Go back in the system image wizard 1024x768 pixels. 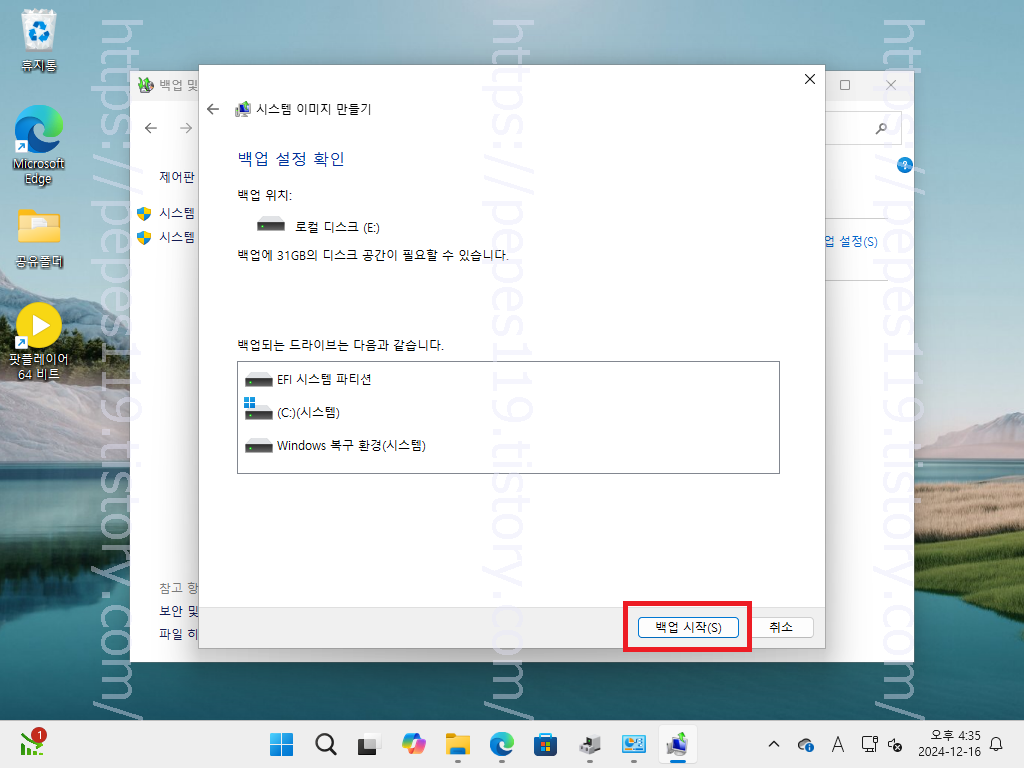coord(213,109)
